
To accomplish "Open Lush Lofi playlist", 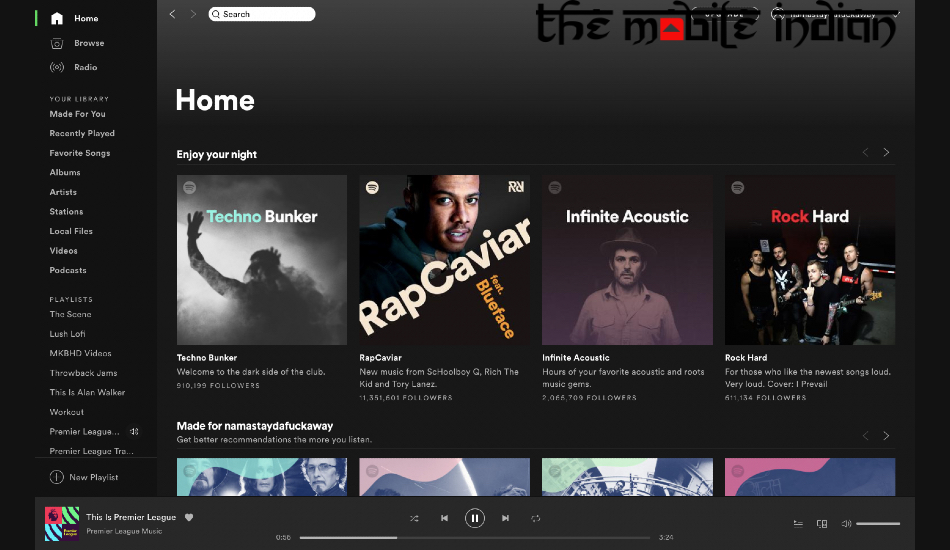I will 67,334.
